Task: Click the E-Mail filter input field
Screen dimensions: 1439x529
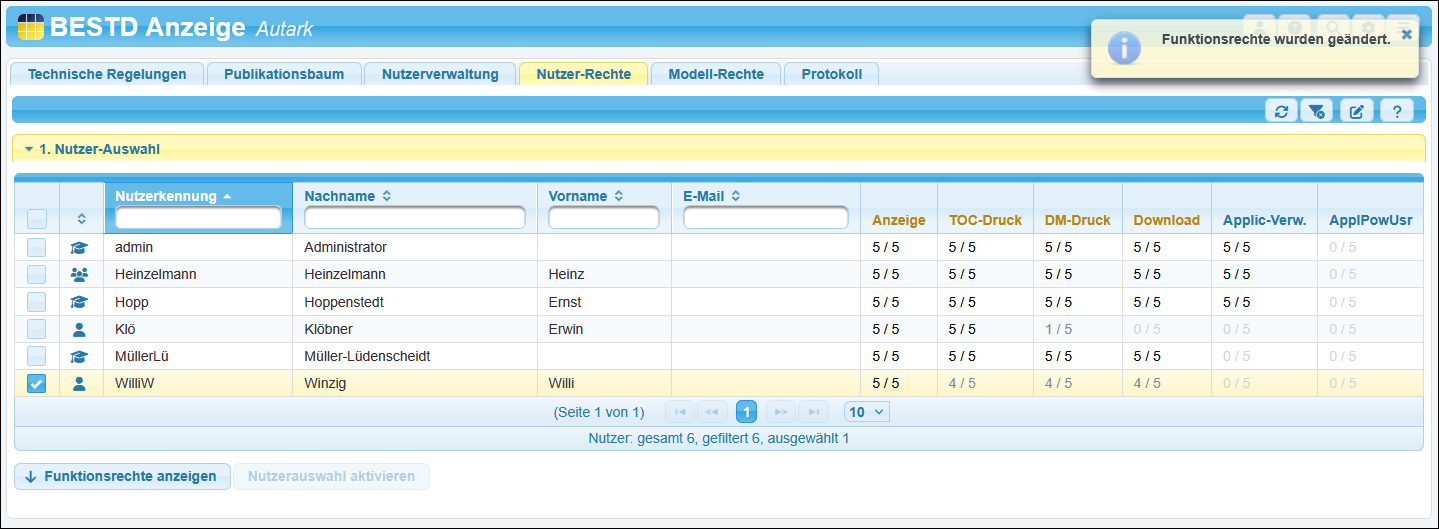Action: click(765, 217)
